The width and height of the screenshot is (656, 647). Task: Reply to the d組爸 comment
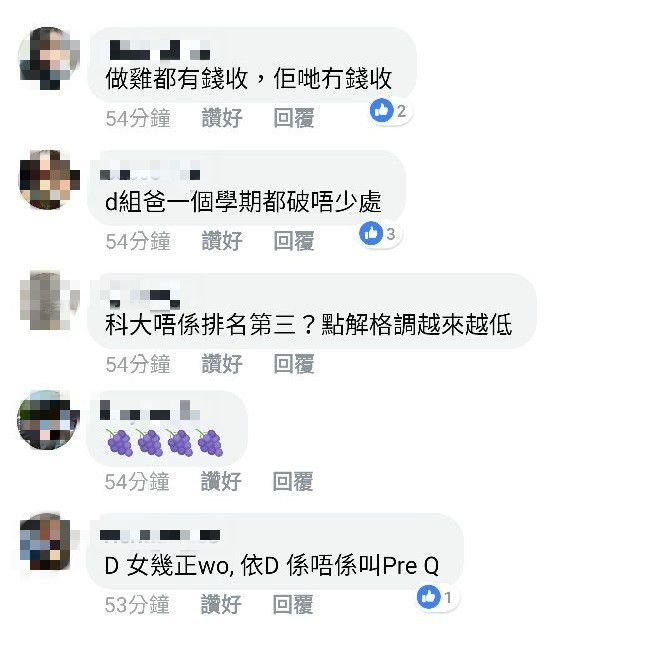[x=294, y=241]
